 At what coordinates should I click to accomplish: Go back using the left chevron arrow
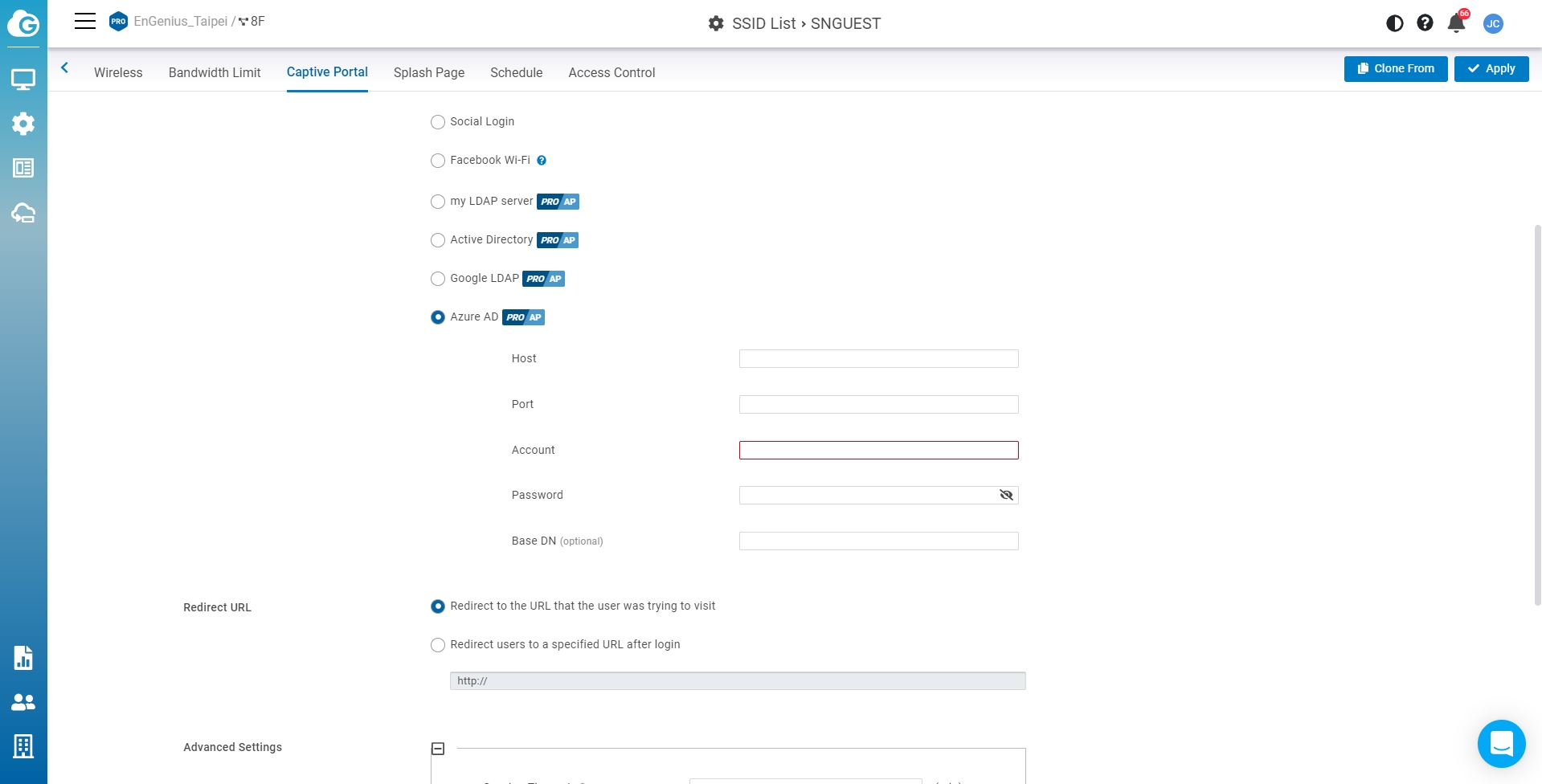pos(65,68)
